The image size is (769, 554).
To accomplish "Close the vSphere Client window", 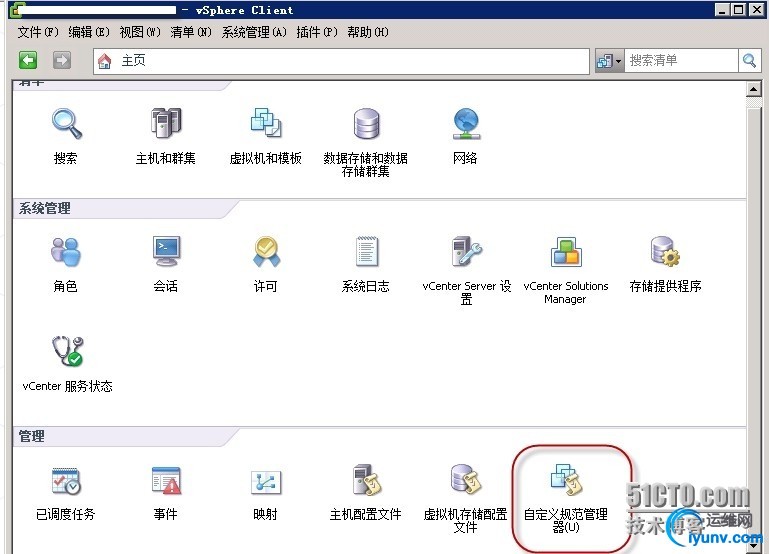I will pyautogui.click(x=756, y=9).
